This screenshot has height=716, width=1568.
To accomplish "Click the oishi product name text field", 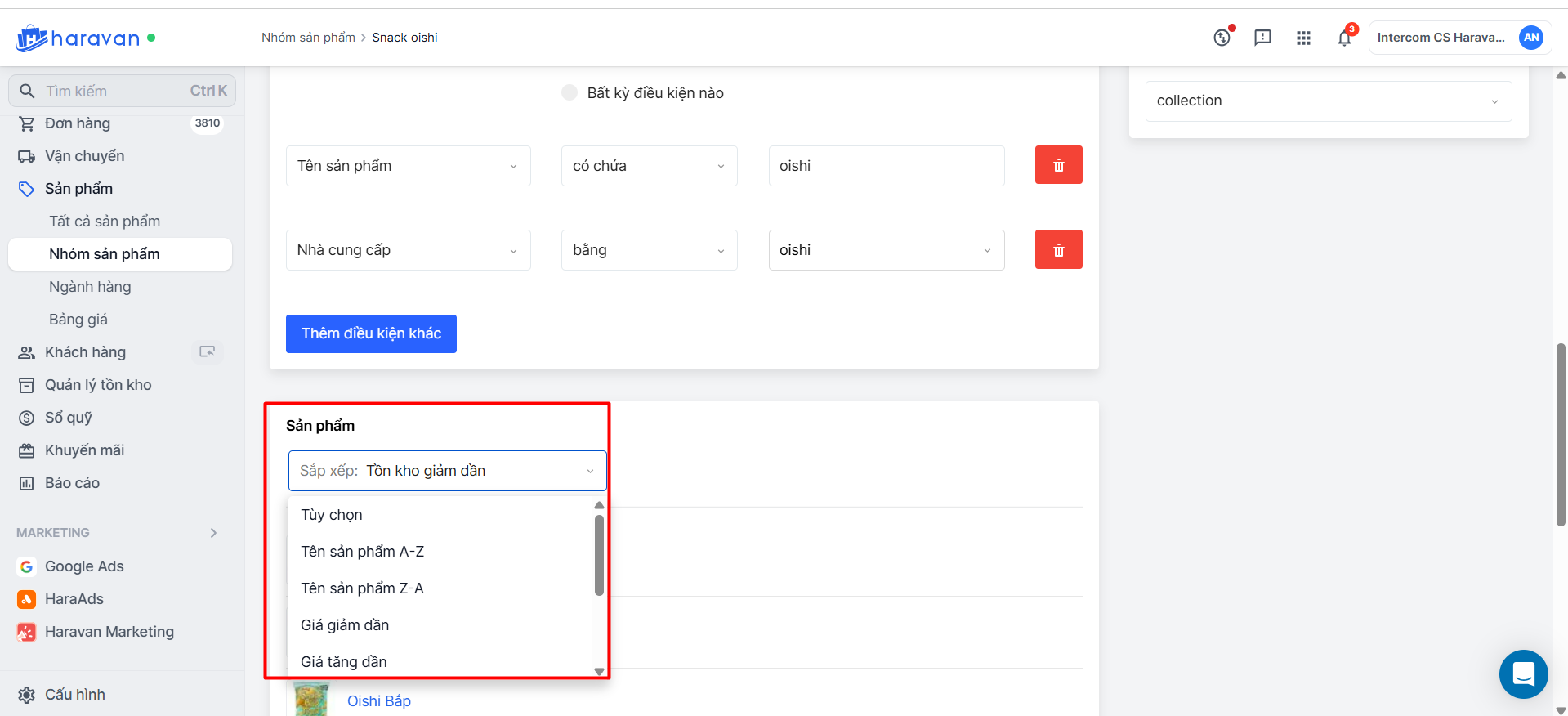I will coord(887,166).
